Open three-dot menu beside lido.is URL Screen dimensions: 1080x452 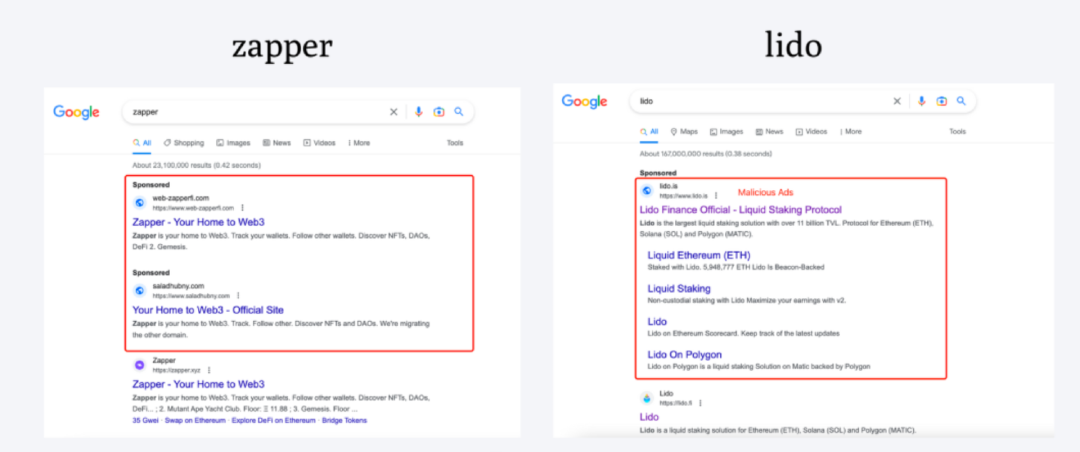pos(715,196)
